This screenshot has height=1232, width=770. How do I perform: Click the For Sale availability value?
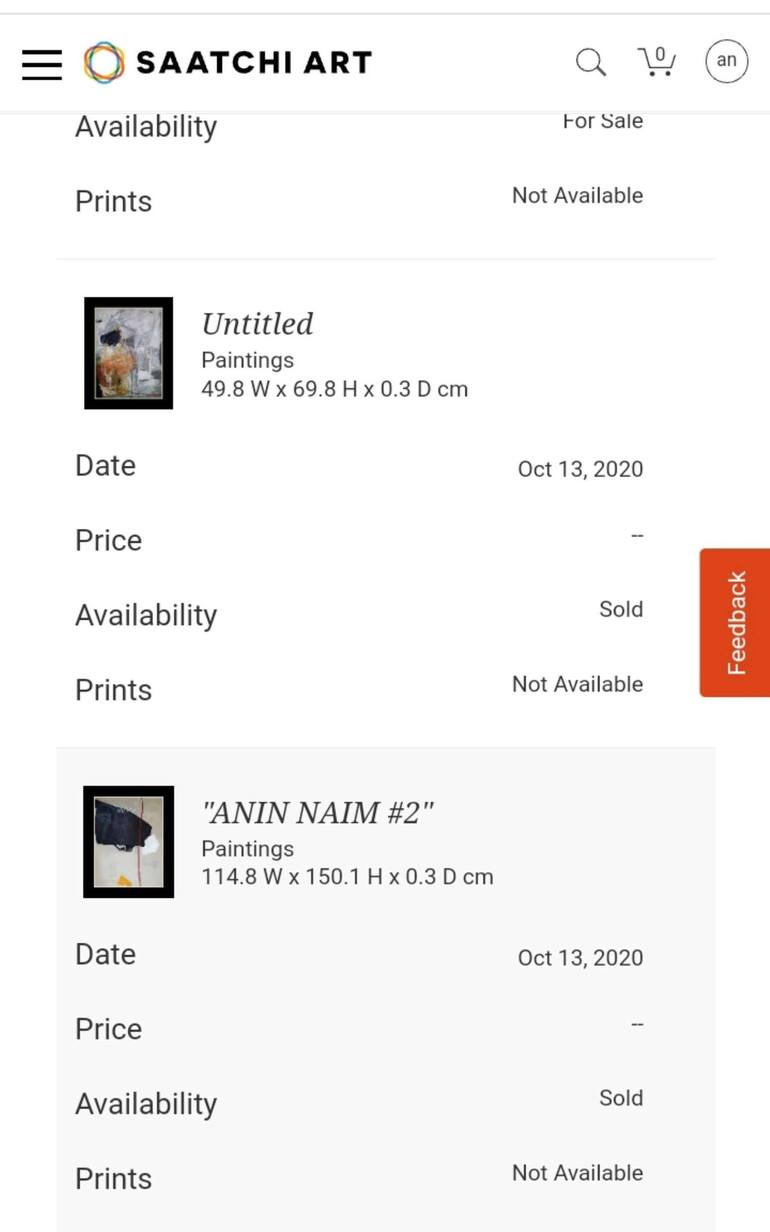coord(603,121)
